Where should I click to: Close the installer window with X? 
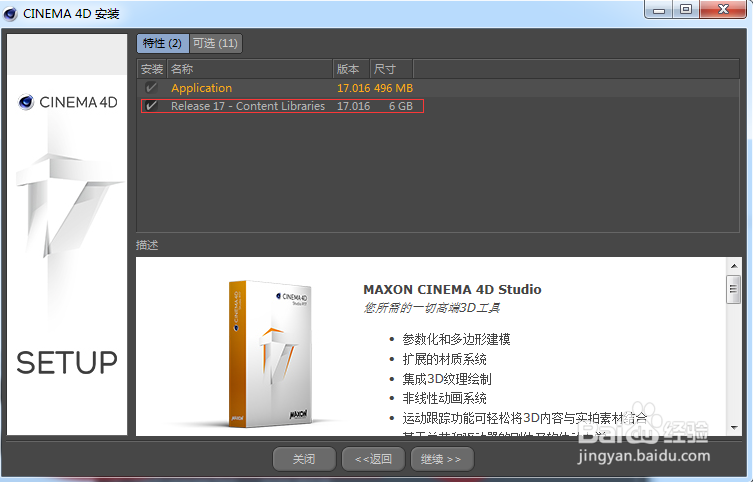pos(723,10)
